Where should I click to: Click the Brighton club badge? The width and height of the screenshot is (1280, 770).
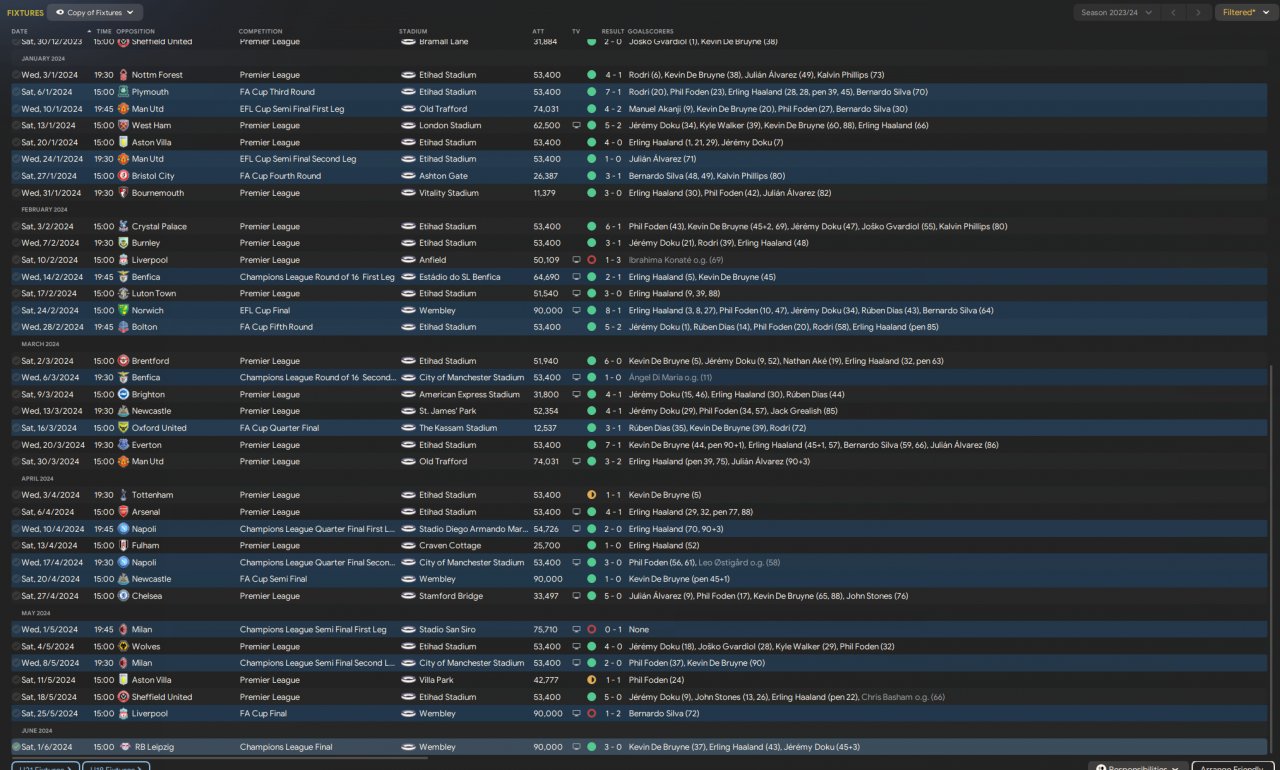click(x=123, y=394)
